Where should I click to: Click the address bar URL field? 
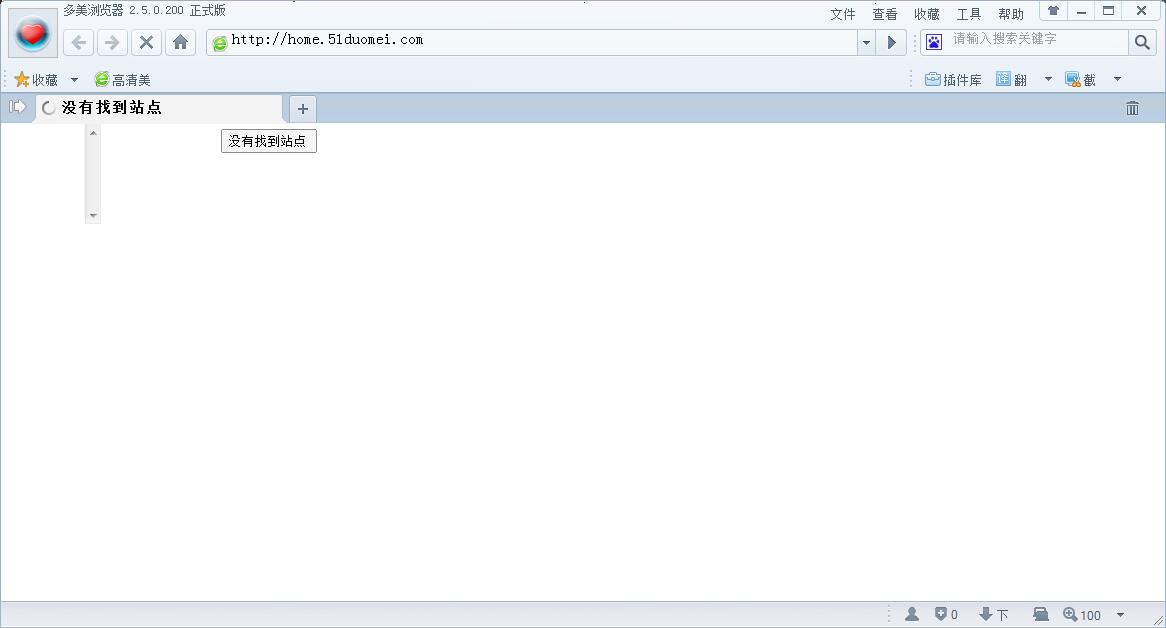coord(532,42)
